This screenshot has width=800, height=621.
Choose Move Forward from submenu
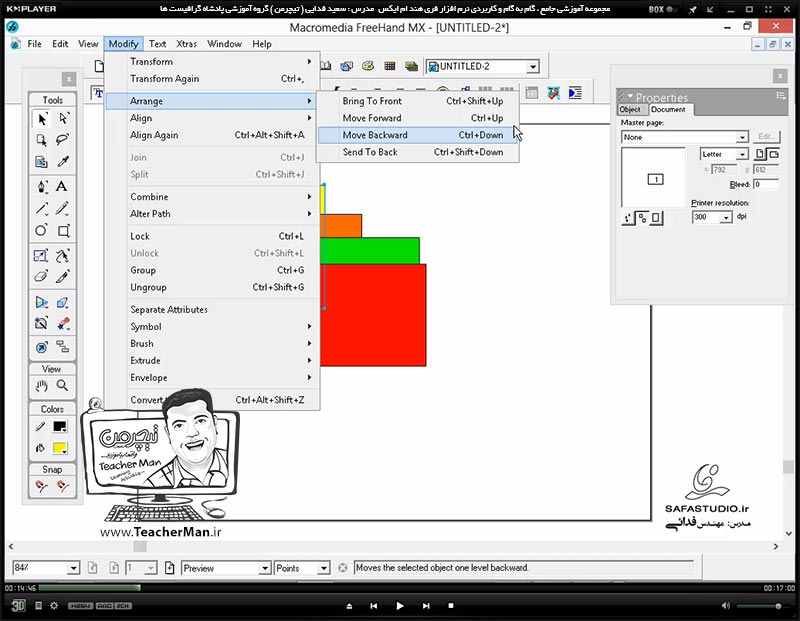(418, 118)
